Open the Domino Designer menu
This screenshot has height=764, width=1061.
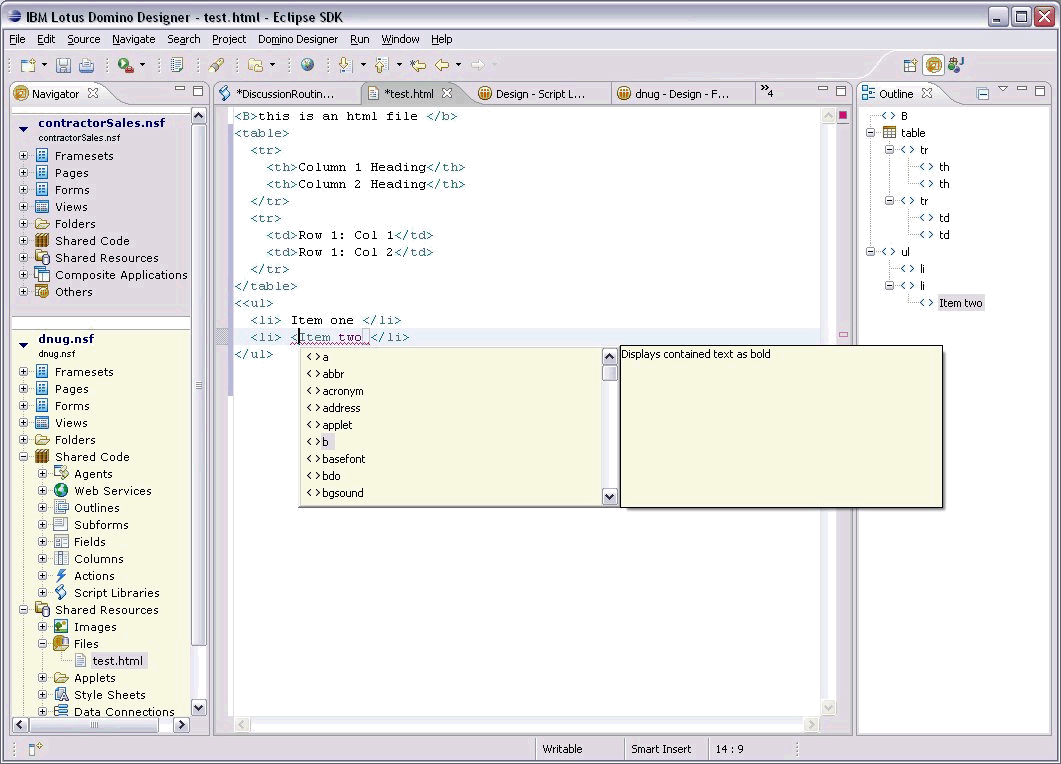click(x=298, y=39)
